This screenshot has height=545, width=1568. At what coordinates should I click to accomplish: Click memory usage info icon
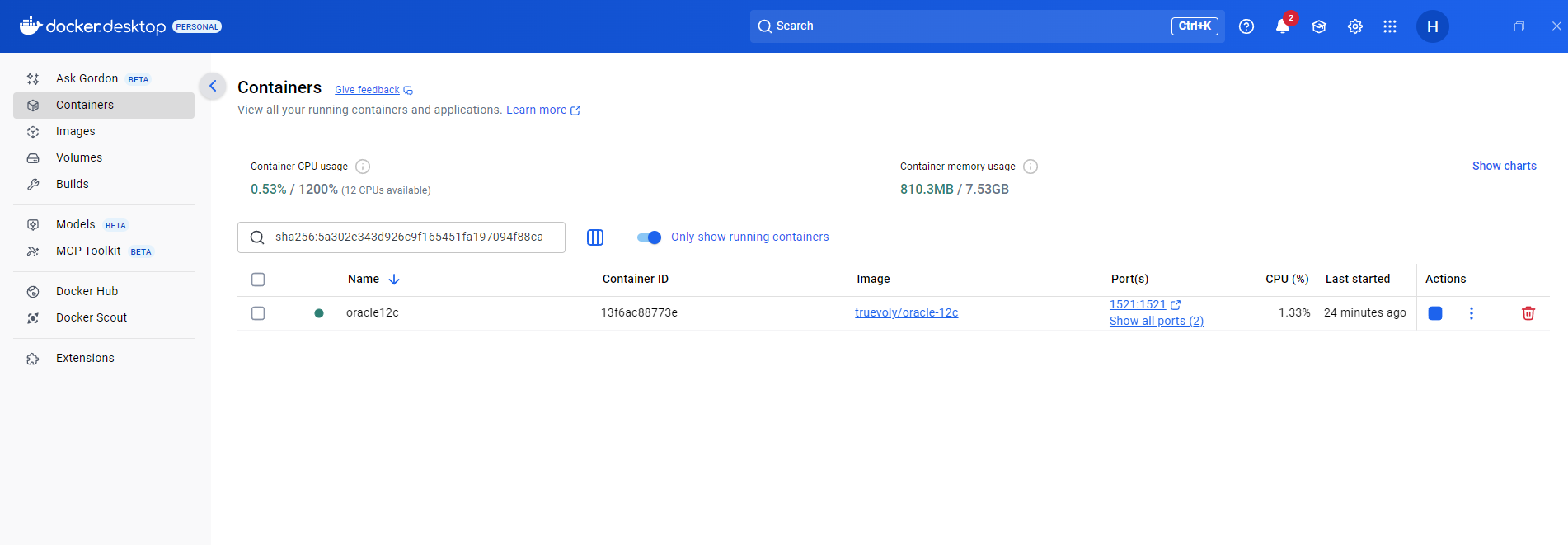click(1030, 167)
